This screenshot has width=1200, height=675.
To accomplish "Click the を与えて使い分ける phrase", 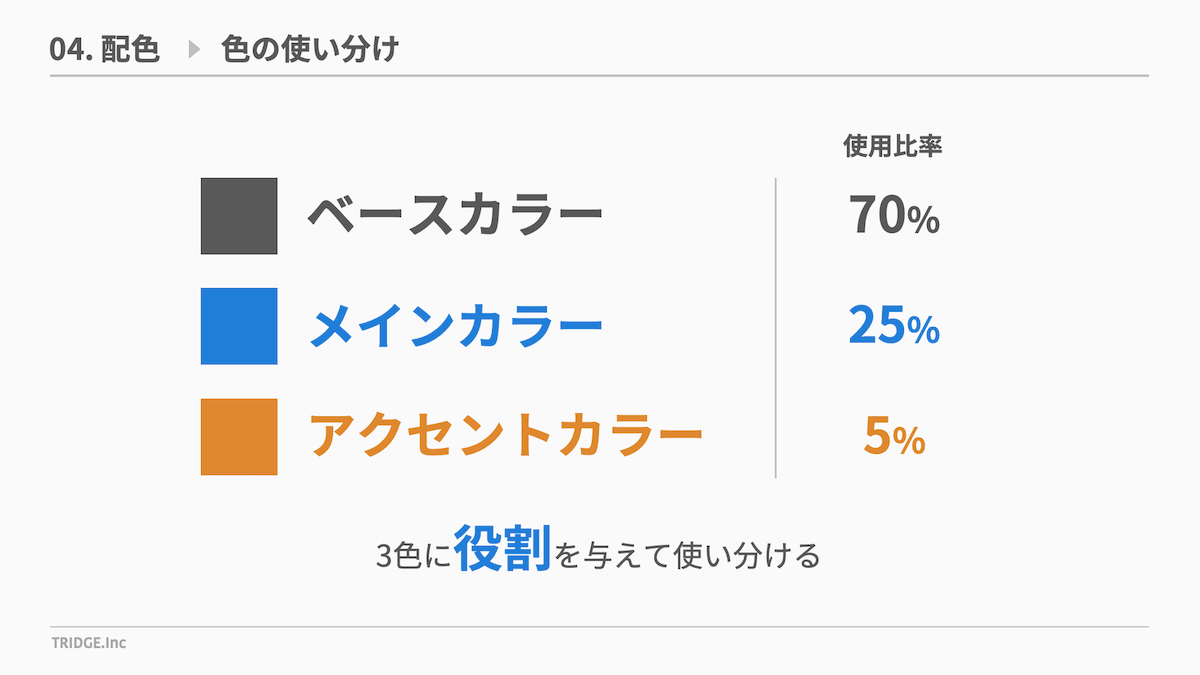I will pyautogui.click(x=688, y=556).
